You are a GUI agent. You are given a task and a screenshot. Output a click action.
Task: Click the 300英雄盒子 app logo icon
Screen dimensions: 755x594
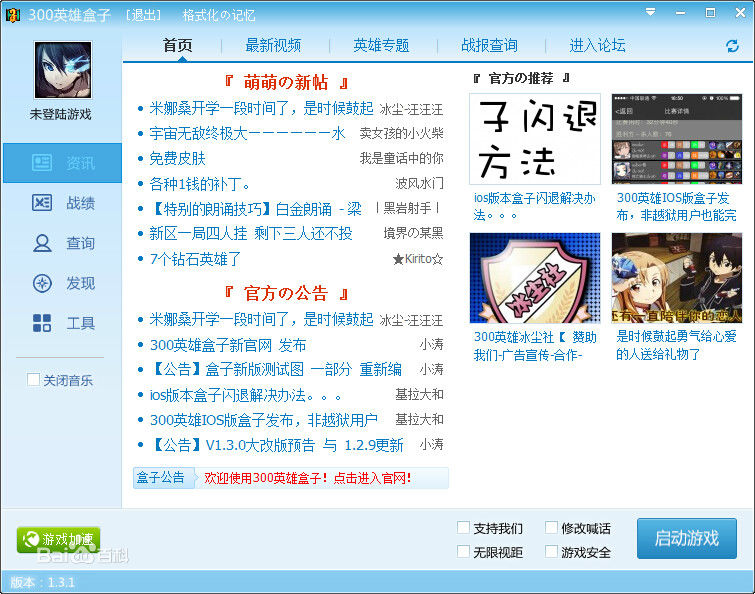13,15
